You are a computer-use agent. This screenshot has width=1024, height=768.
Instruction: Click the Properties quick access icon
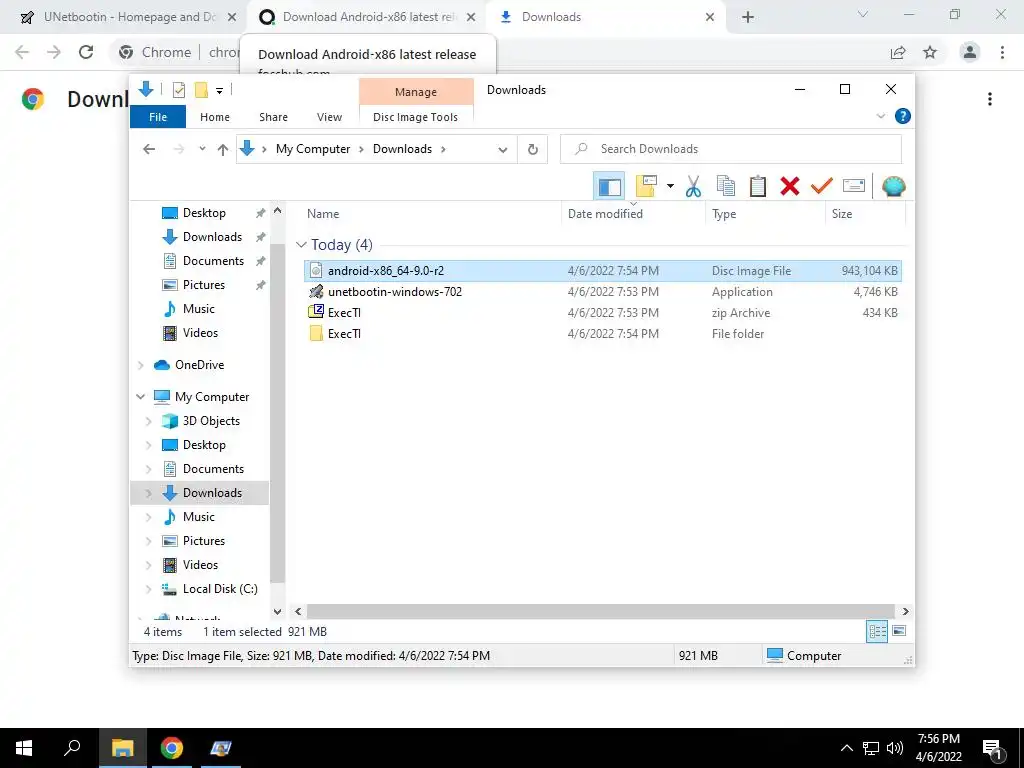[x=178, y=90]
